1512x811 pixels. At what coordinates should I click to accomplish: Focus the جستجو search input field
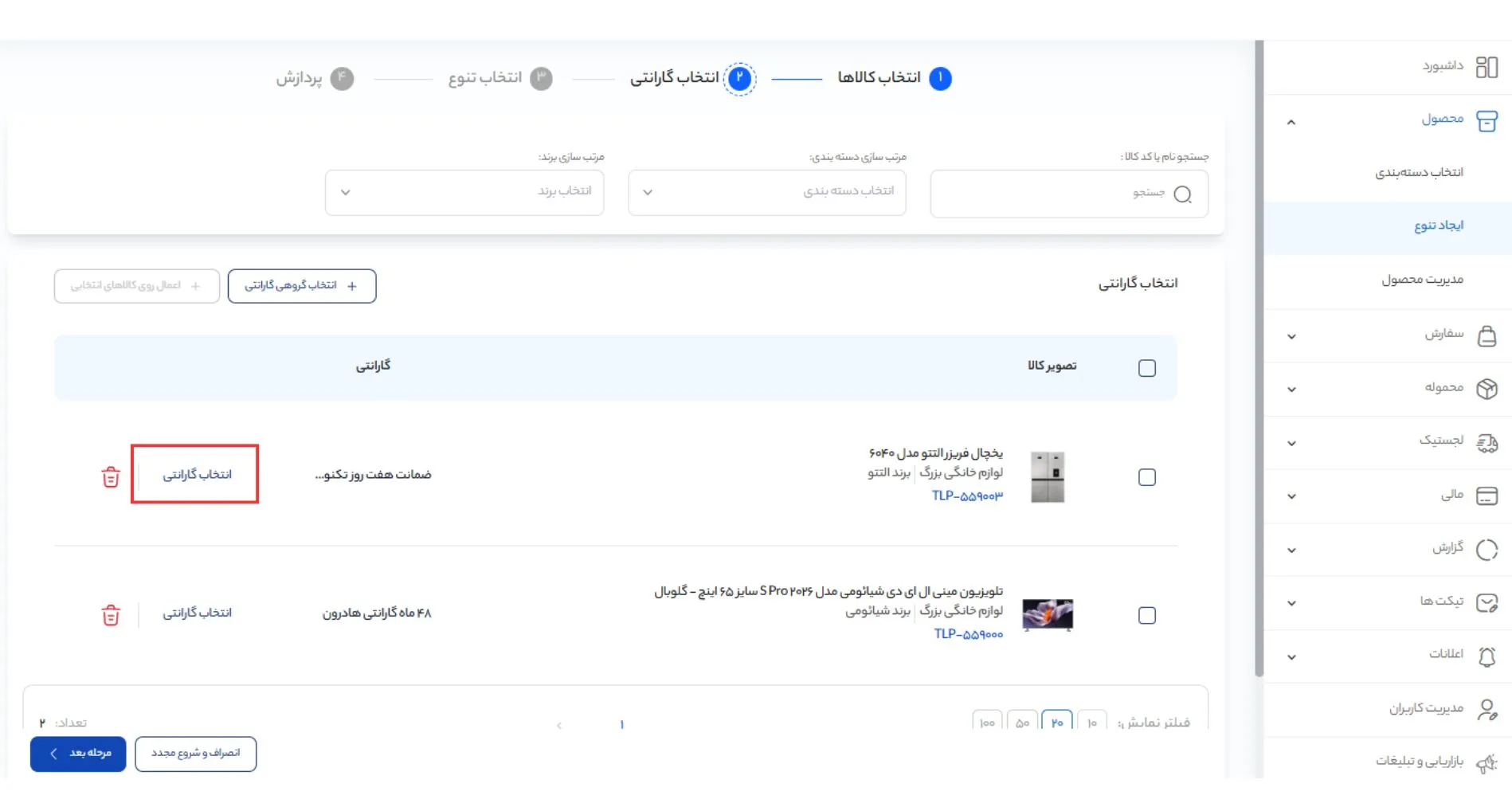point(1069,194)
